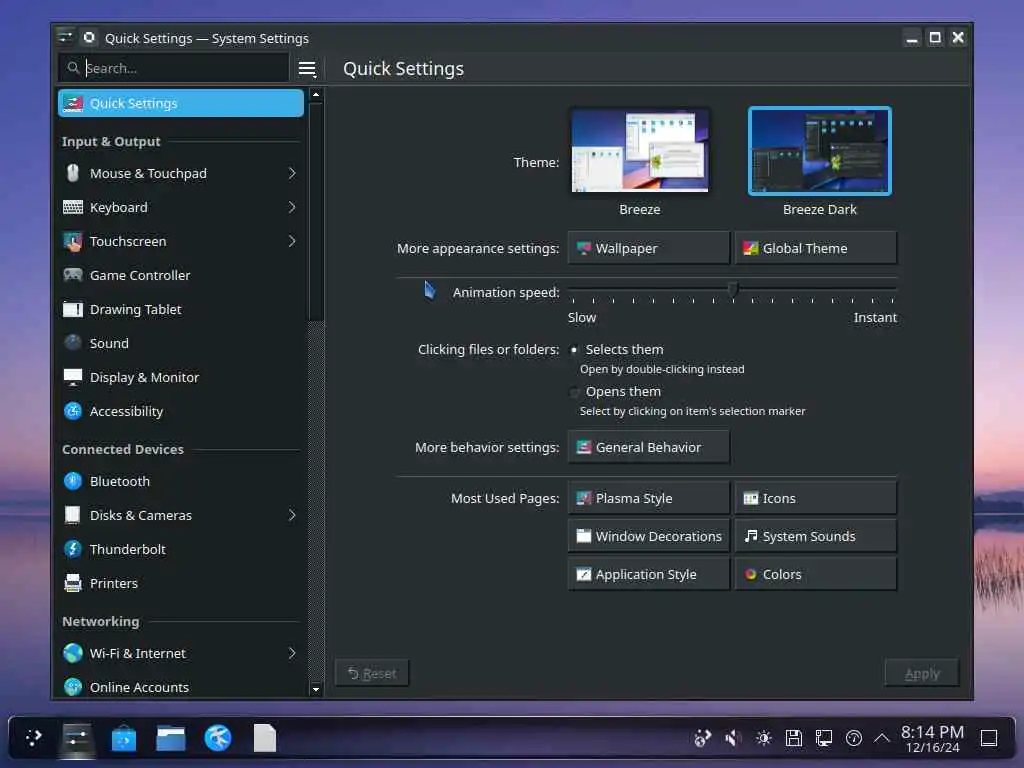Click the Online Accounts icon
This screenshot has width=1024, height=768.
pyautogui.click(x=73, y=687)
